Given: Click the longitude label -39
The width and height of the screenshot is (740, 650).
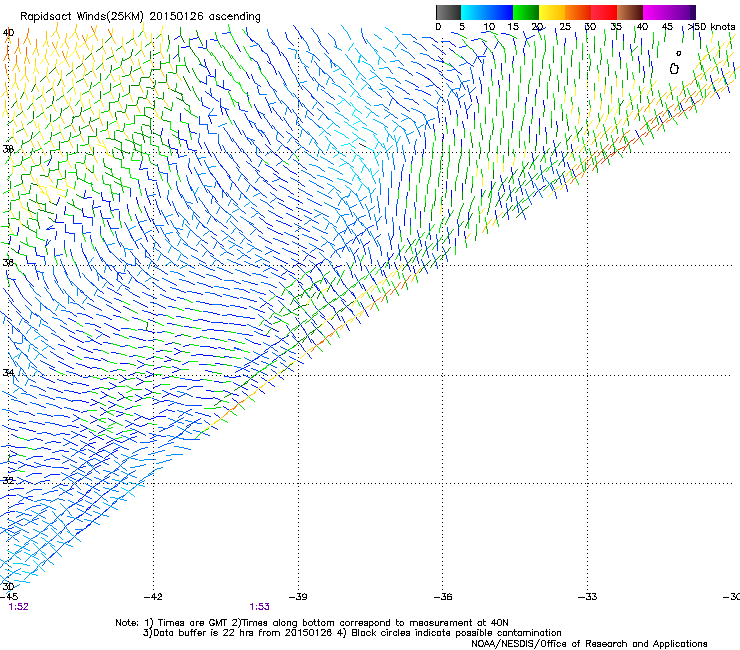Looking at the screenshot, I should [298, 597].
